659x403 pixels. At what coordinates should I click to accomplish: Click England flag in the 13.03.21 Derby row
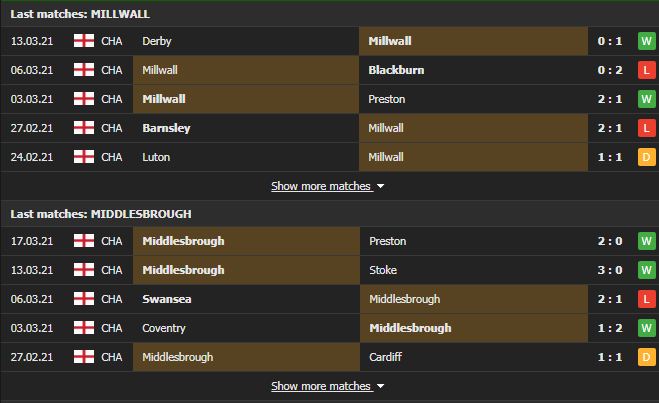[84, 41]
